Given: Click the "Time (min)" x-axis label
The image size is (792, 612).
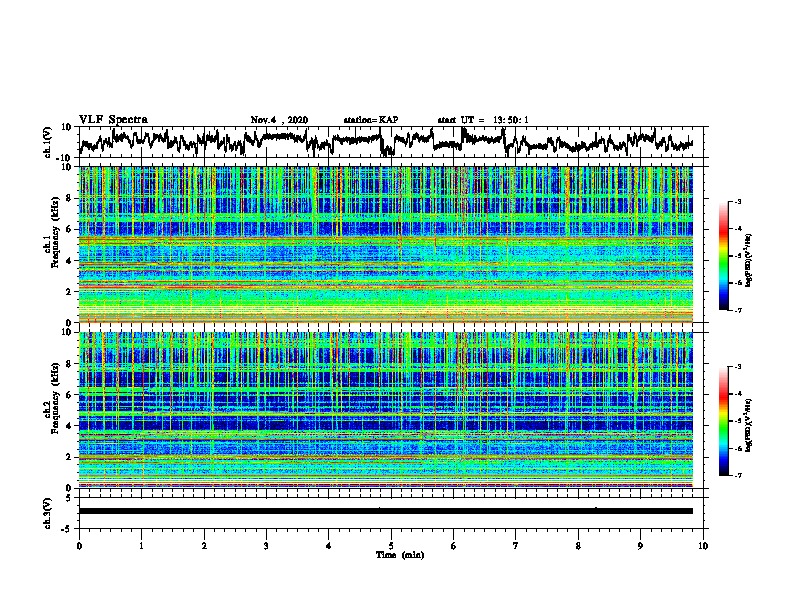Looking at the screenshot, I should (x=400, y=555).
